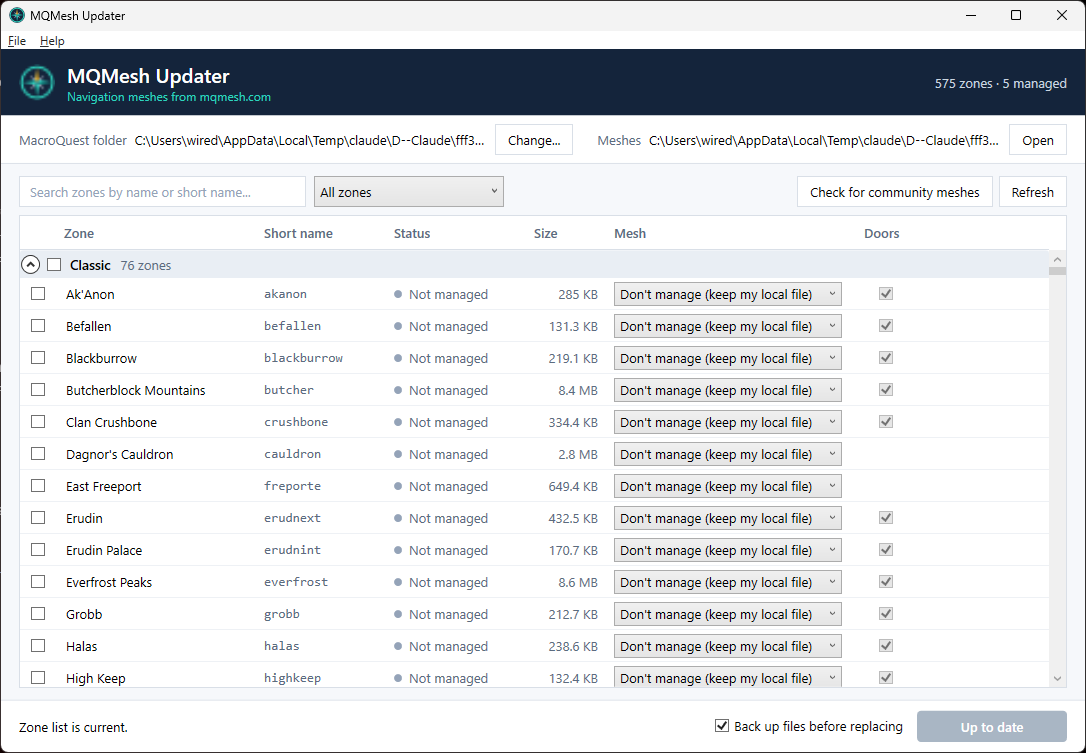1086x753 pixels.
Task: Open Mesh dropdown for Blackburrow
Action: point(728,358)
